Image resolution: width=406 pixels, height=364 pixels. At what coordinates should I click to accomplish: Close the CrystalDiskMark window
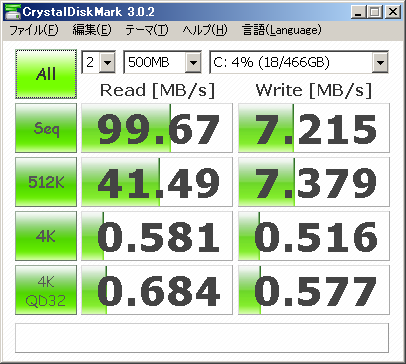pyautogui.click(x=393, y=12)
